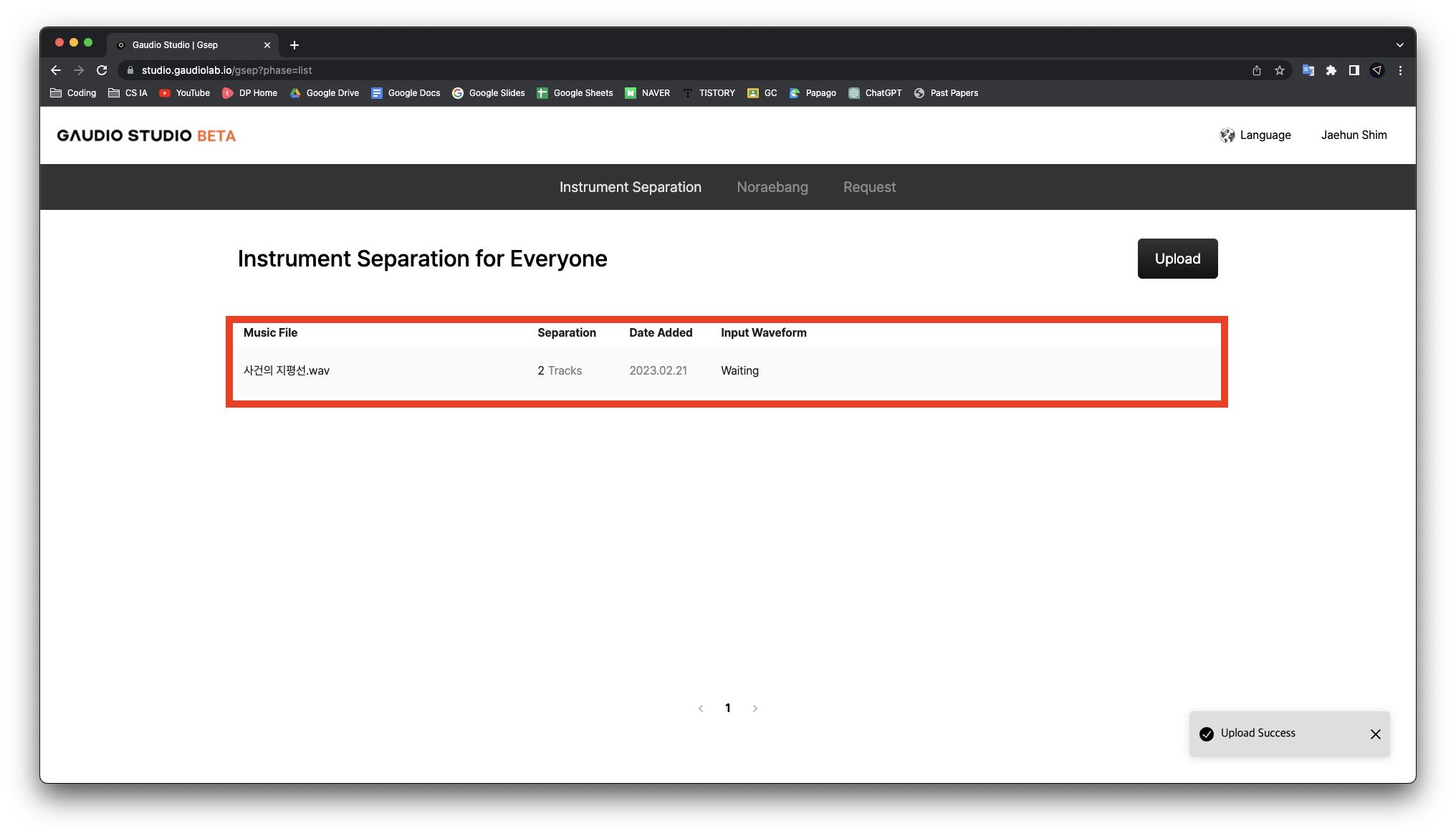Screen dimensions: 1456x836
Task: Click the address bar URL
Action: click(226, 70)
